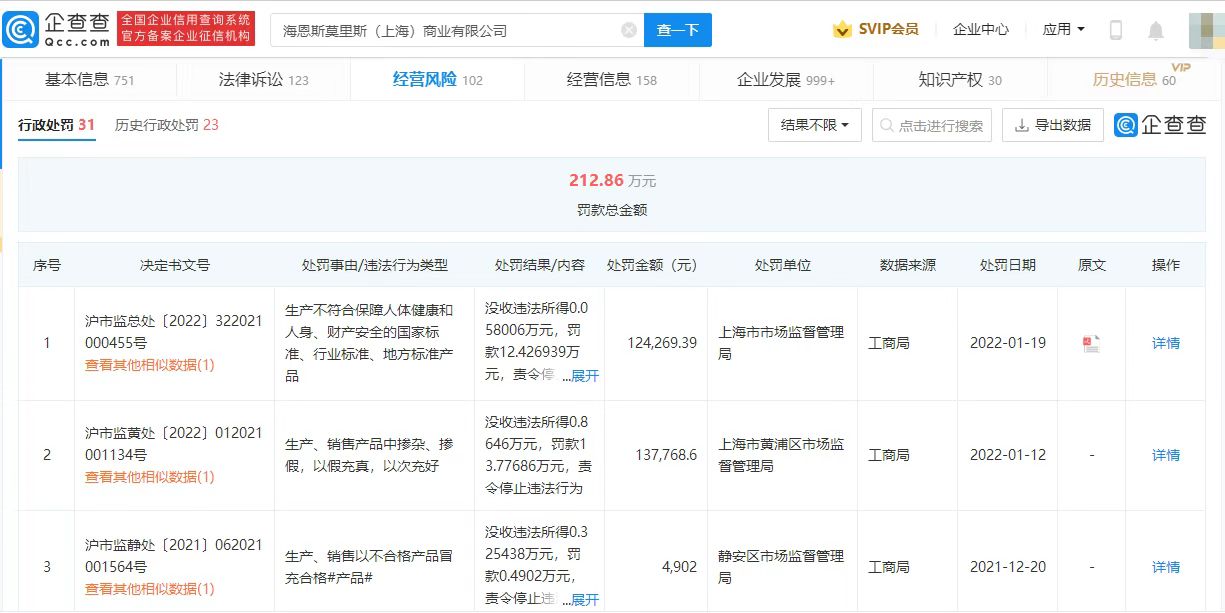
Task: Click 上海市黄浦区市场监督管理局 authority cell
Action: click(x=782, y=455)
